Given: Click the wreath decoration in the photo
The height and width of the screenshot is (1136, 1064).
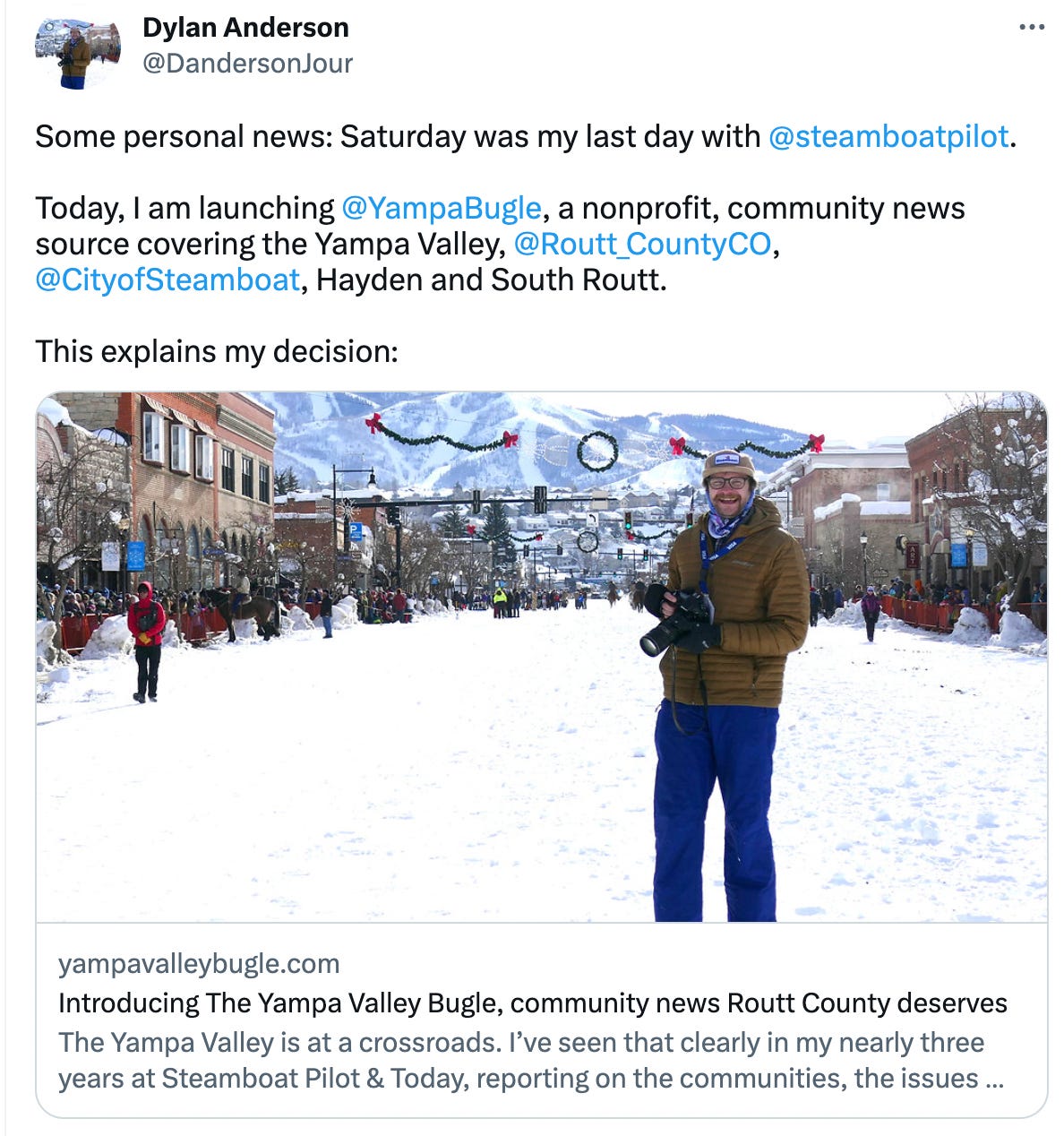Looking at the screenshot, I should coord(597,451).
